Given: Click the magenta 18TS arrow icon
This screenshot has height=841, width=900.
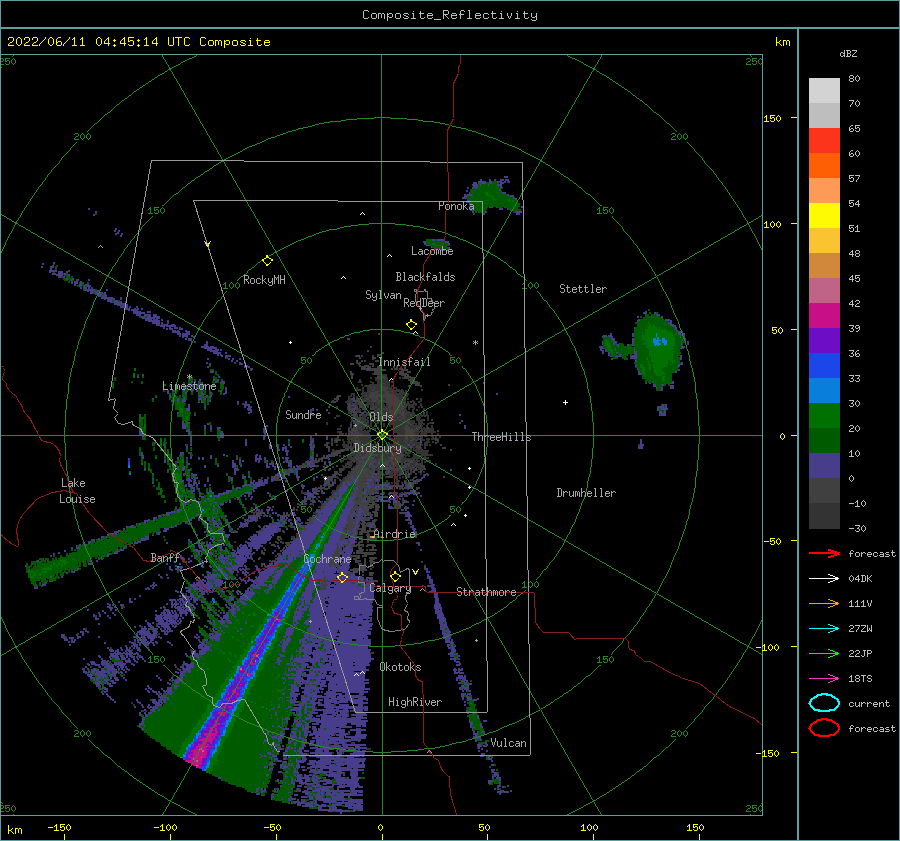Looking at the screenshot, I should [824, 679].
